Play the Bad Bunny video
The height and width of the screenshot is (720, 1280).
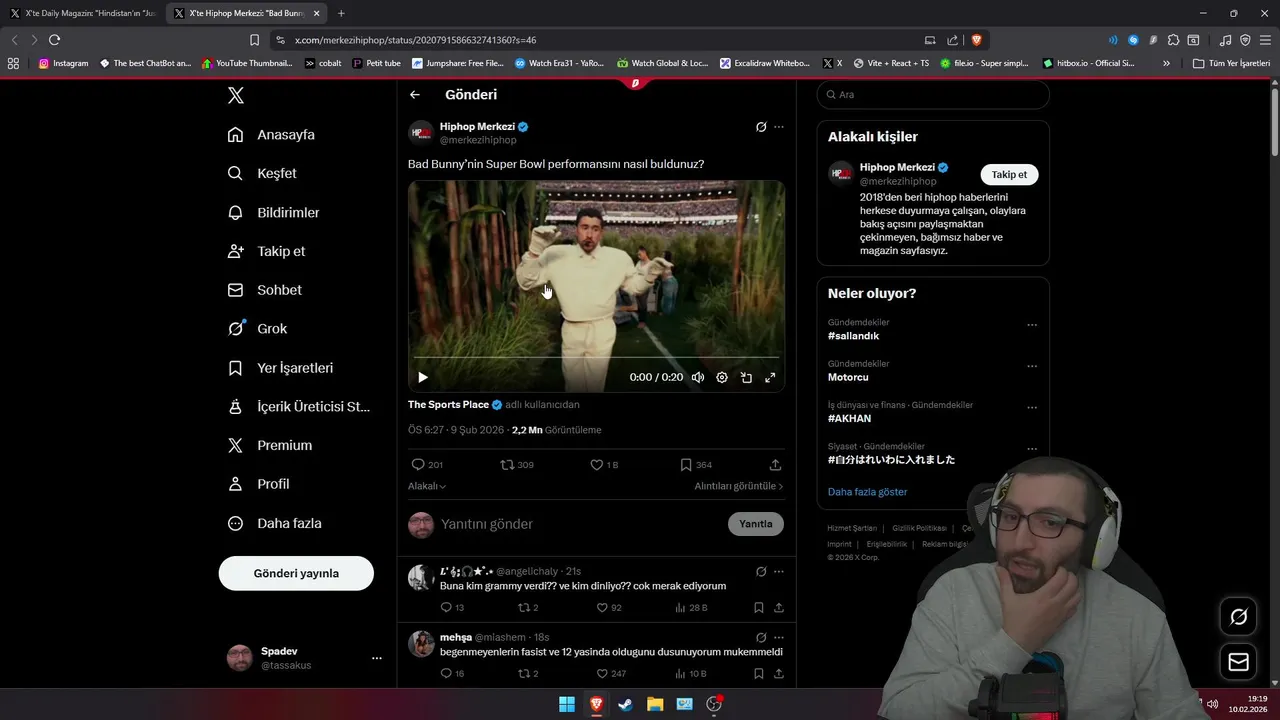(x=423, y=377)
